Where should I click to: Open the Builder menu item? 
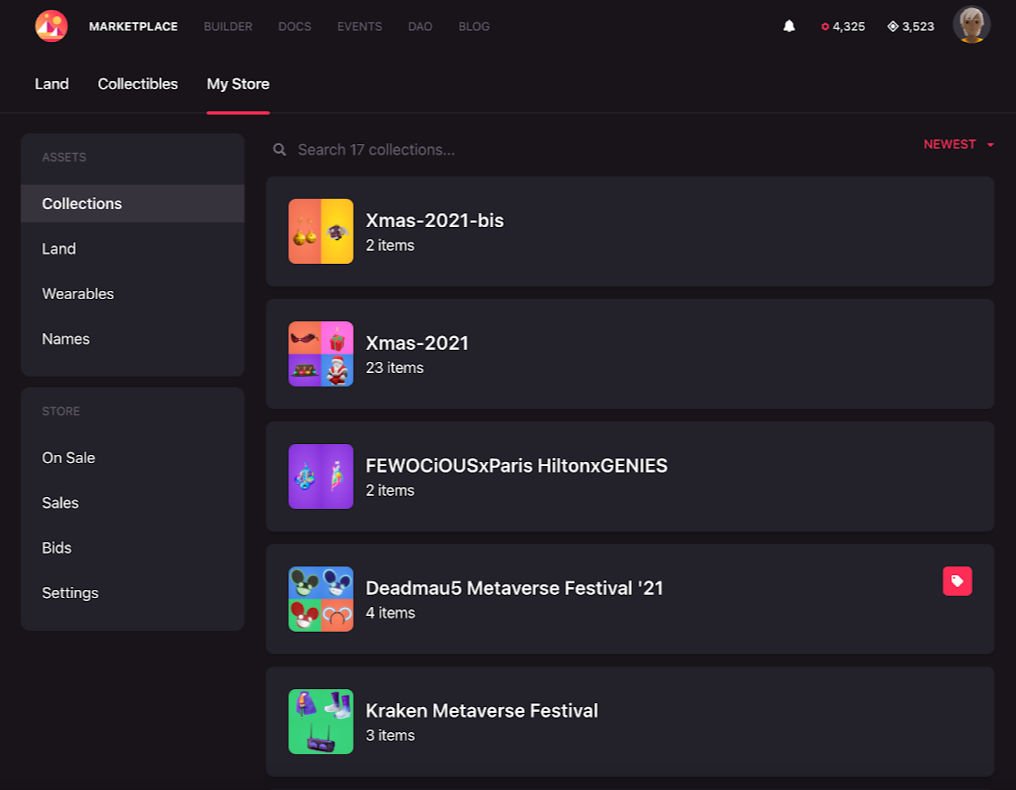point(228,27)
